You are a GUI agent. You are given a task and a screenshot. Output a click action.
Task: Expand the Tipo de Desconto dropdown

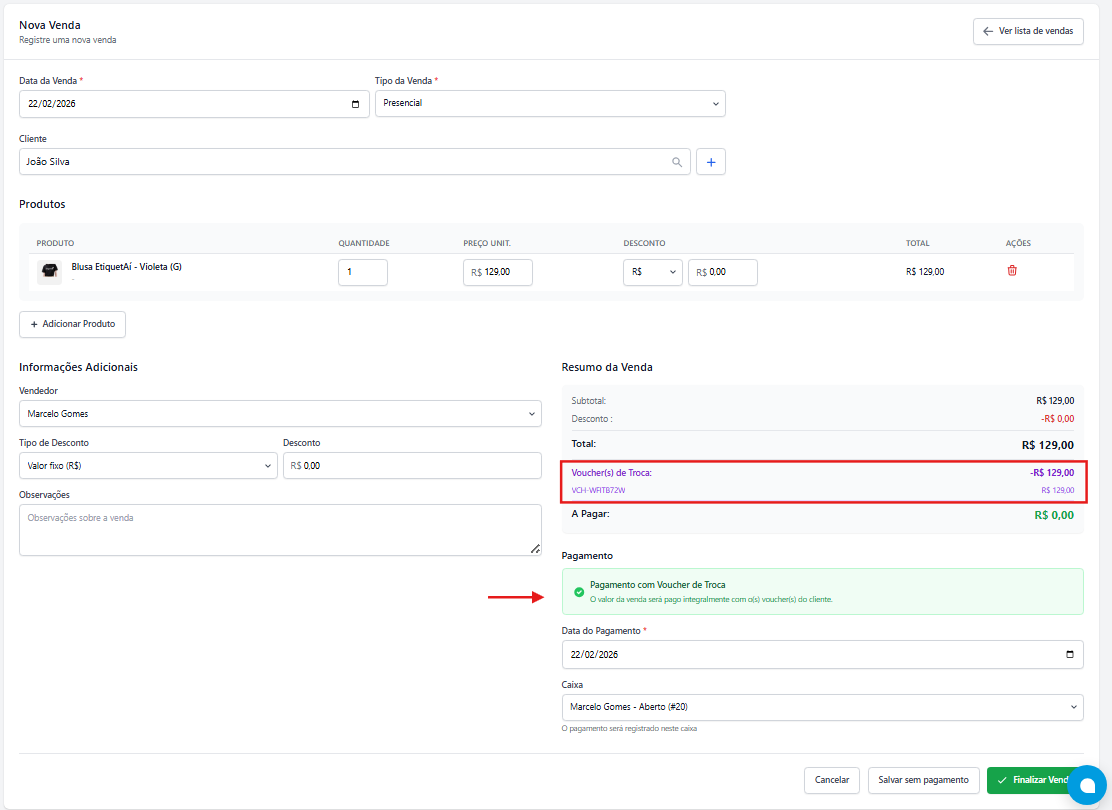click(x=148, y=466)
